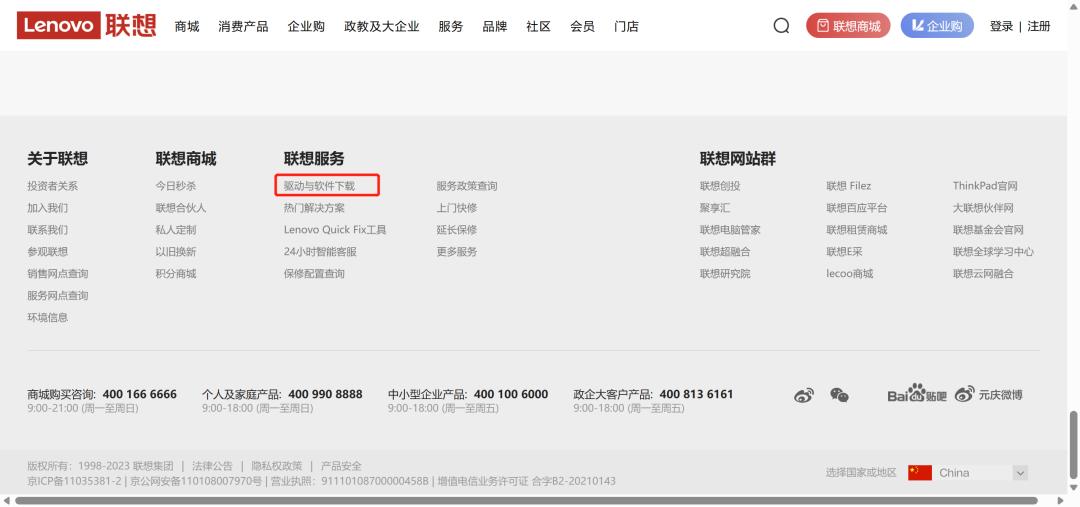Image resolution: width=1080 pixels, height=507 pixels.
Task: Open 联想电脑管家 link
Action: 730,230
